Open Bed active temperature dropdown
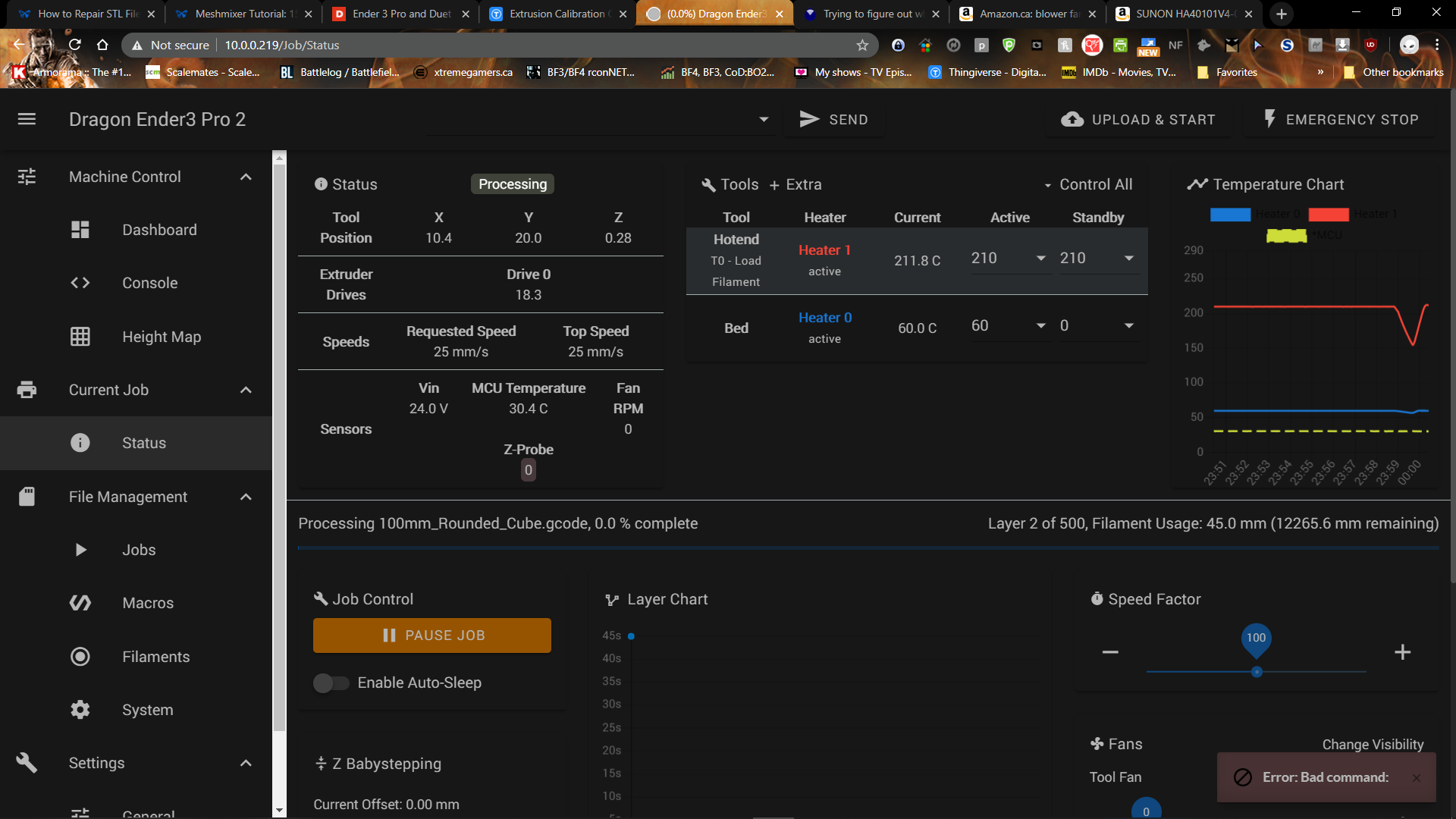This screenshot has width=1456, height=819. point(1040,326)
